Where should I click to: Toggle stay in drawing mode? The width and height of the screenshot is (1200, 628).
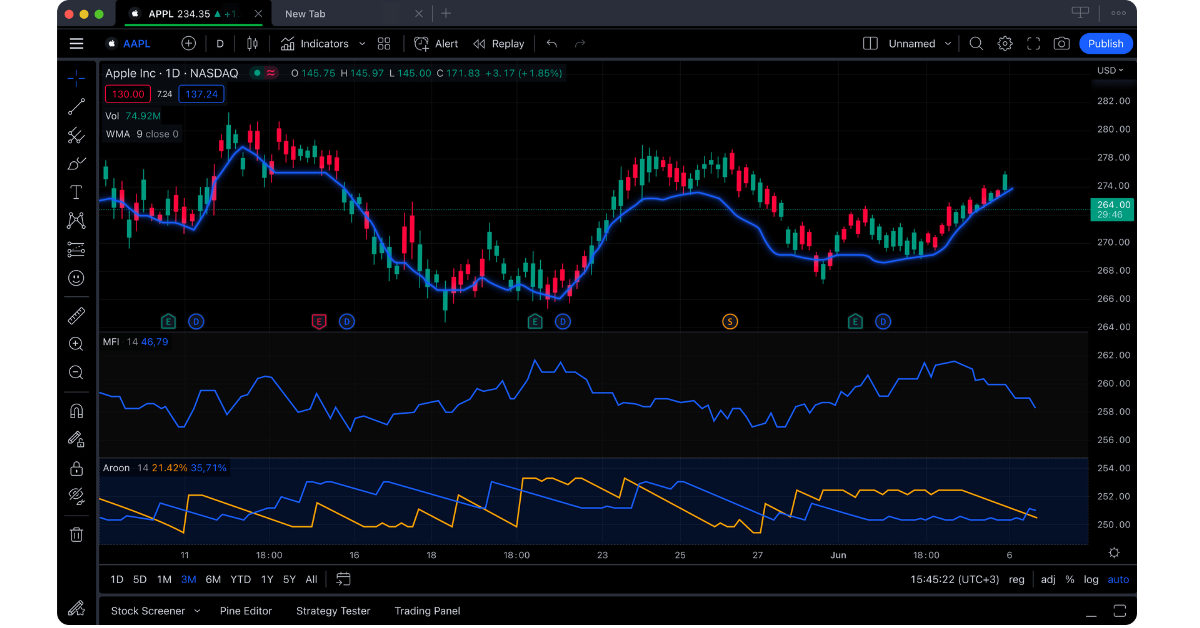pos(76,439)
